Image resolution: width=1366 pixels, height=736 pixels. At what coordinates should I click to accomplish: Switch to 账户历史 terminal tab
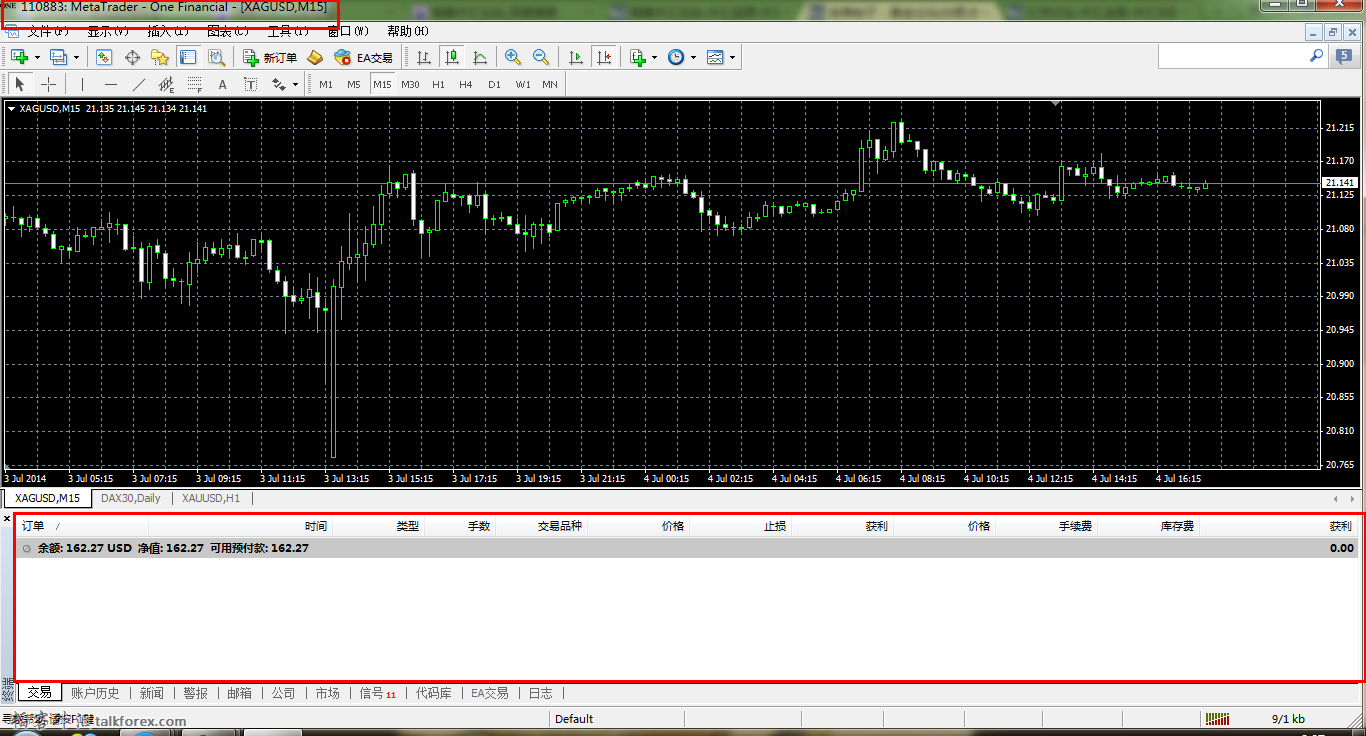pyautogui.click(x=95, y=693)
